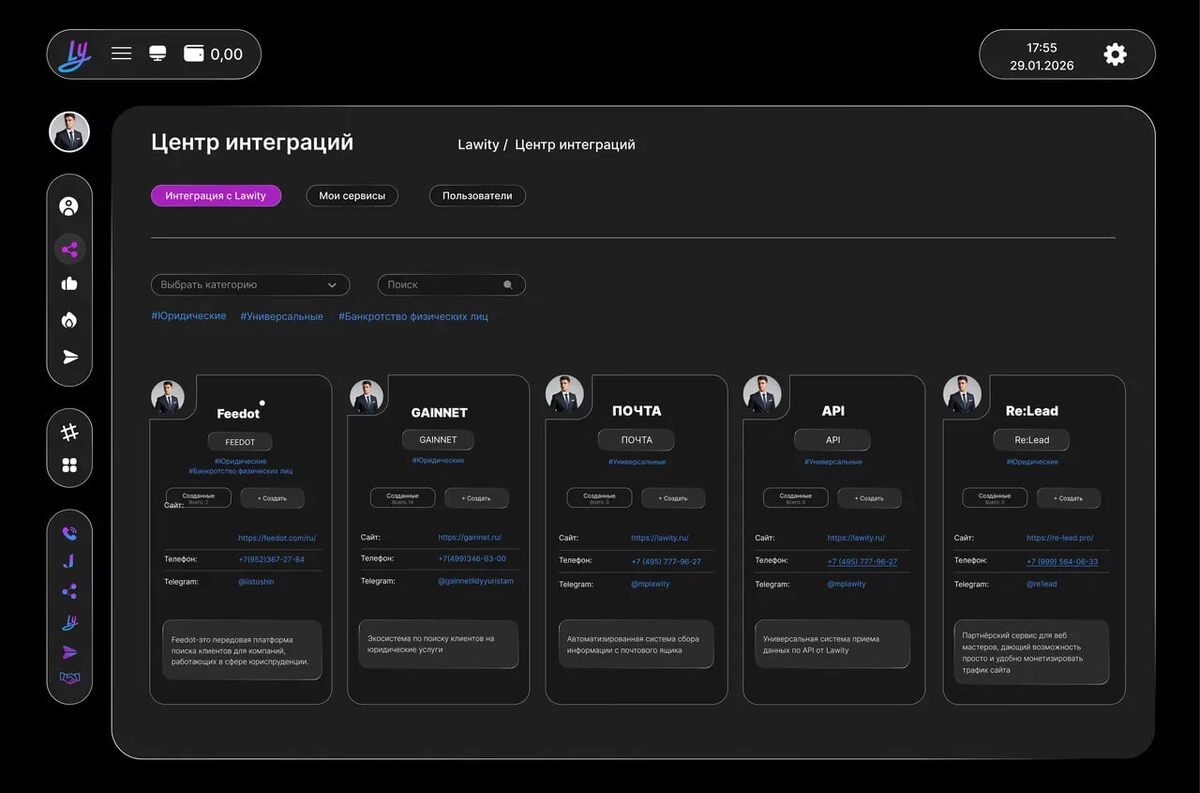Click Создать on API card

[x=869, y=498]
